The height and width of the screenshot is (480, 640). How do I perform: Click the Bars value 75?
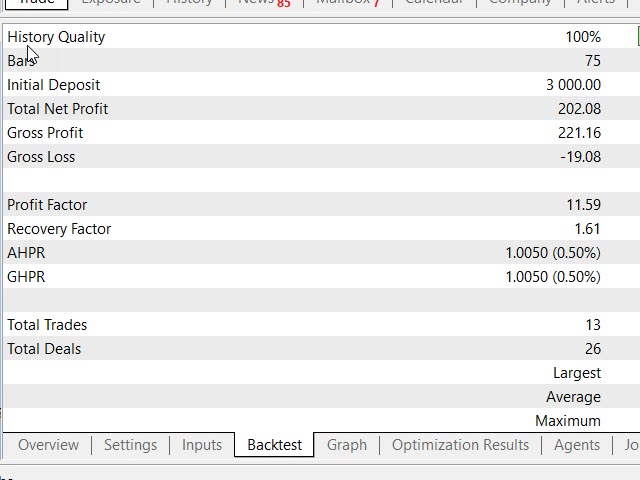[593, 61]
